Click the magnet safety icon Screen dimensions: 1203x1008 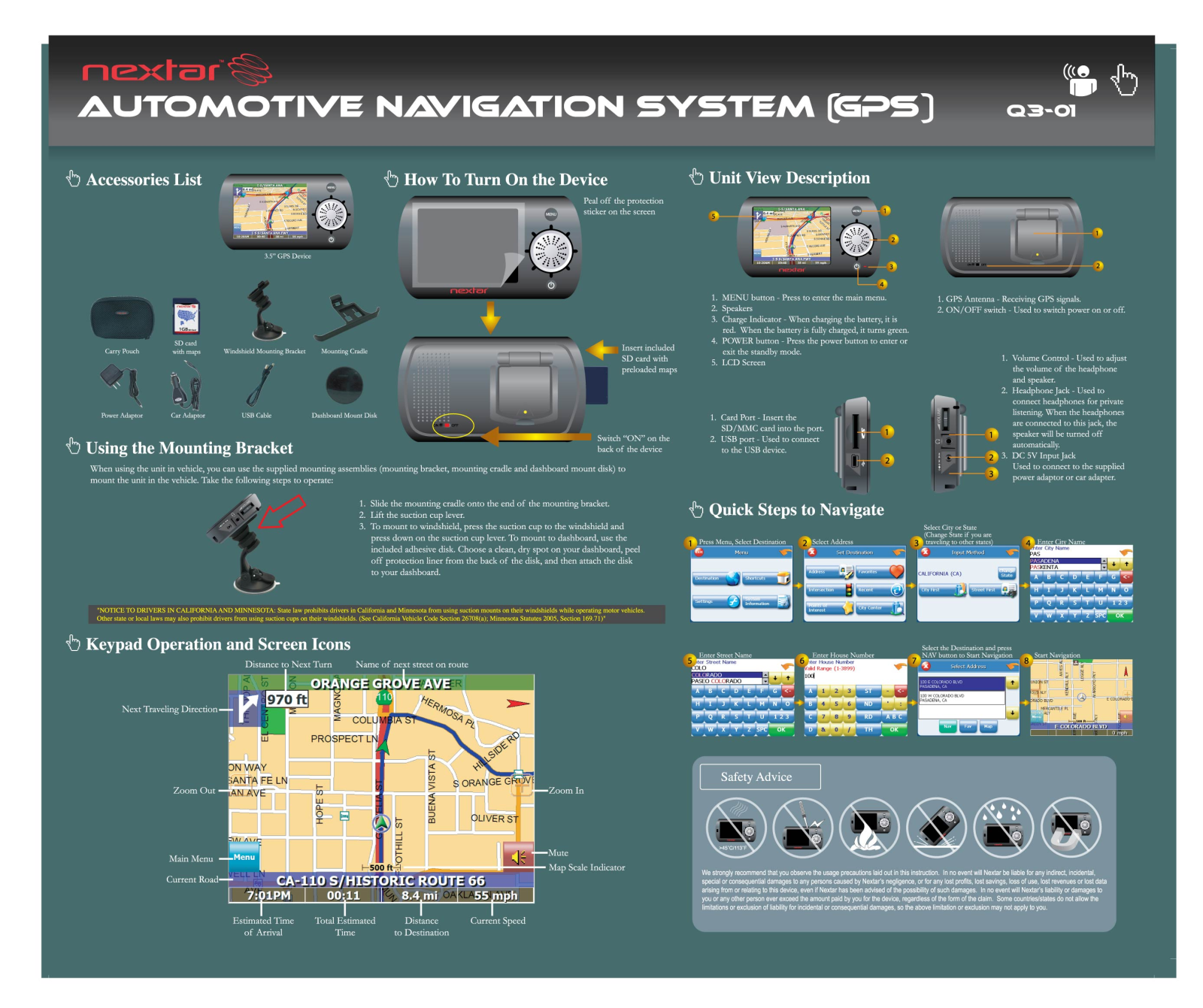pyautogui.click(x=1071, y=828)
